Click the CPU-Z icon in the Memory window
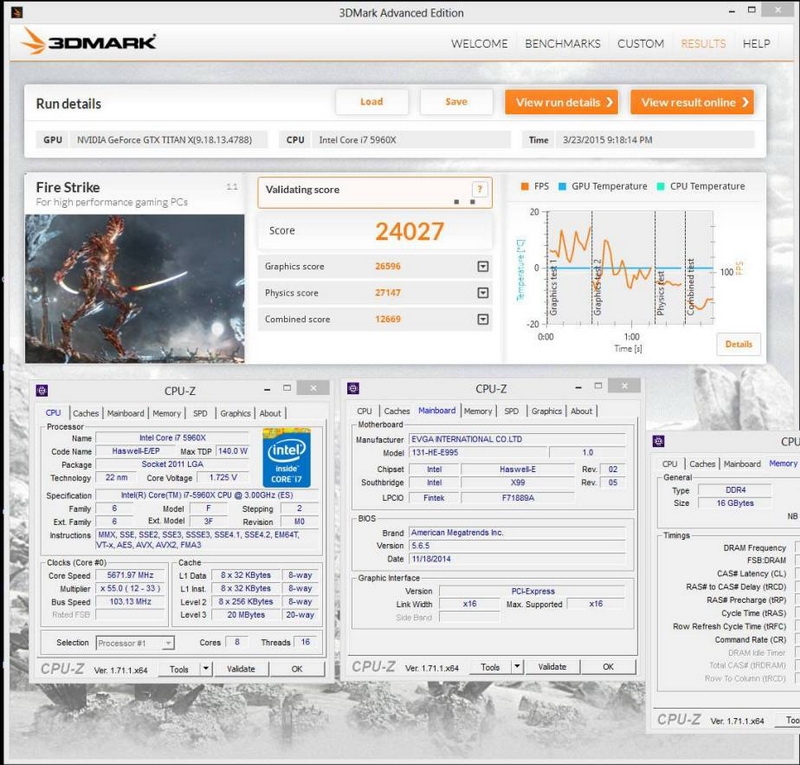The height and width of the screenshot is (765, 800). coord(659,441)
